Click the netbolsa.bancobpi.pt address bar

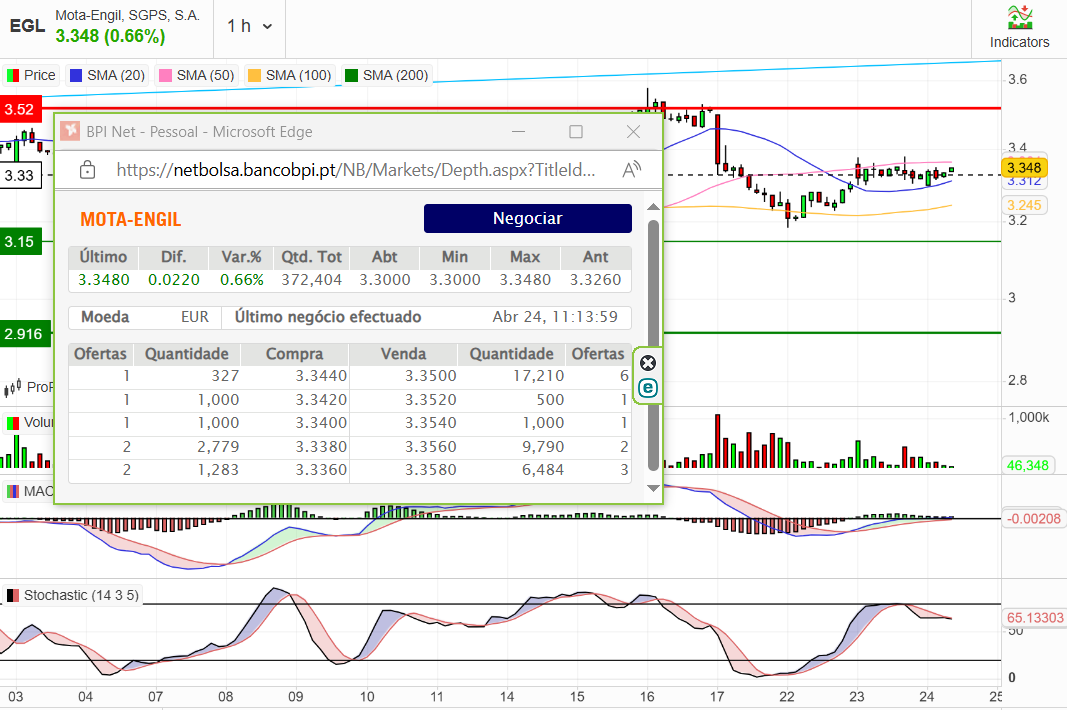click(x=357, y=170)
